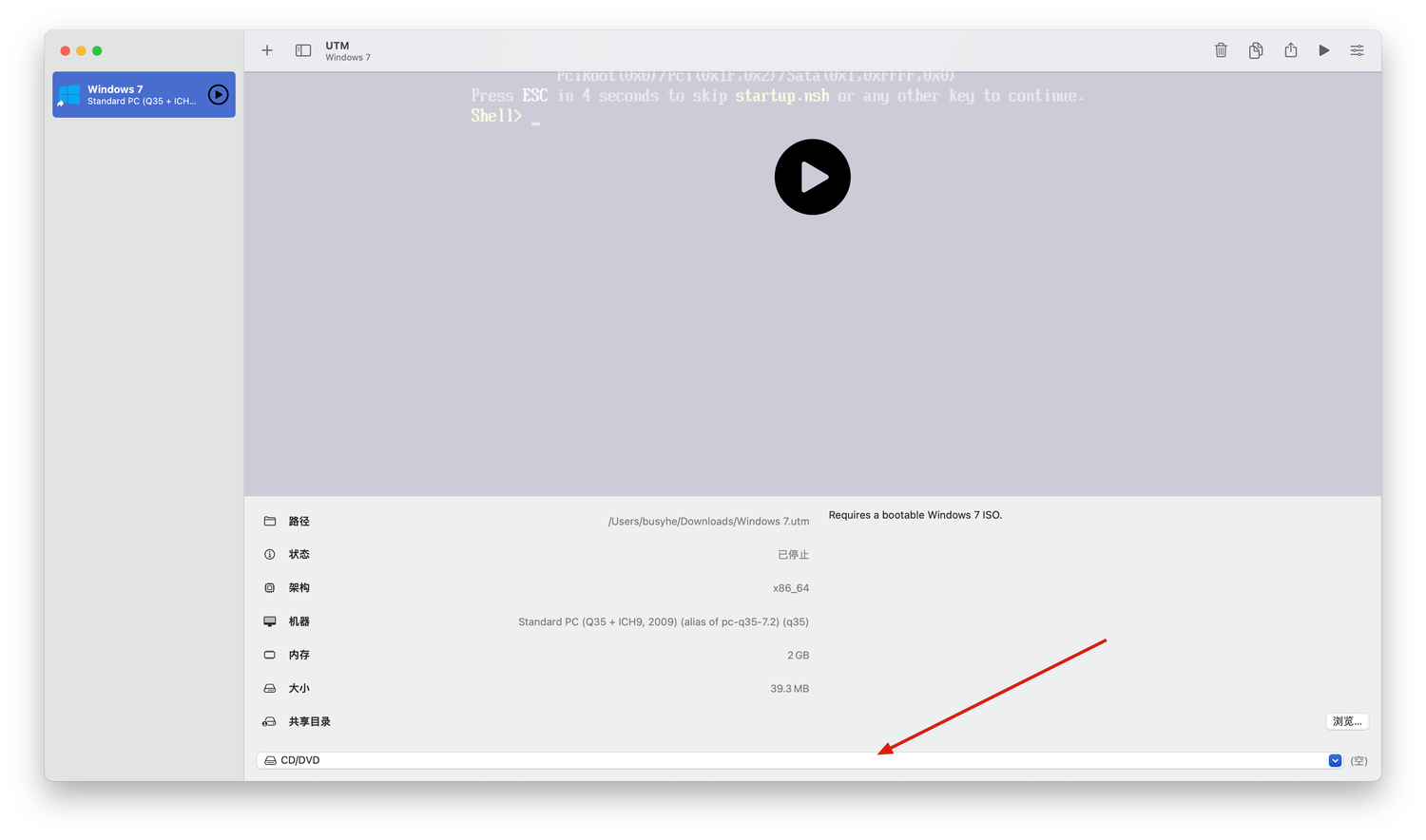Click the info icon next to 状态
Screen dimensions: 1426x840
(270, 554)
